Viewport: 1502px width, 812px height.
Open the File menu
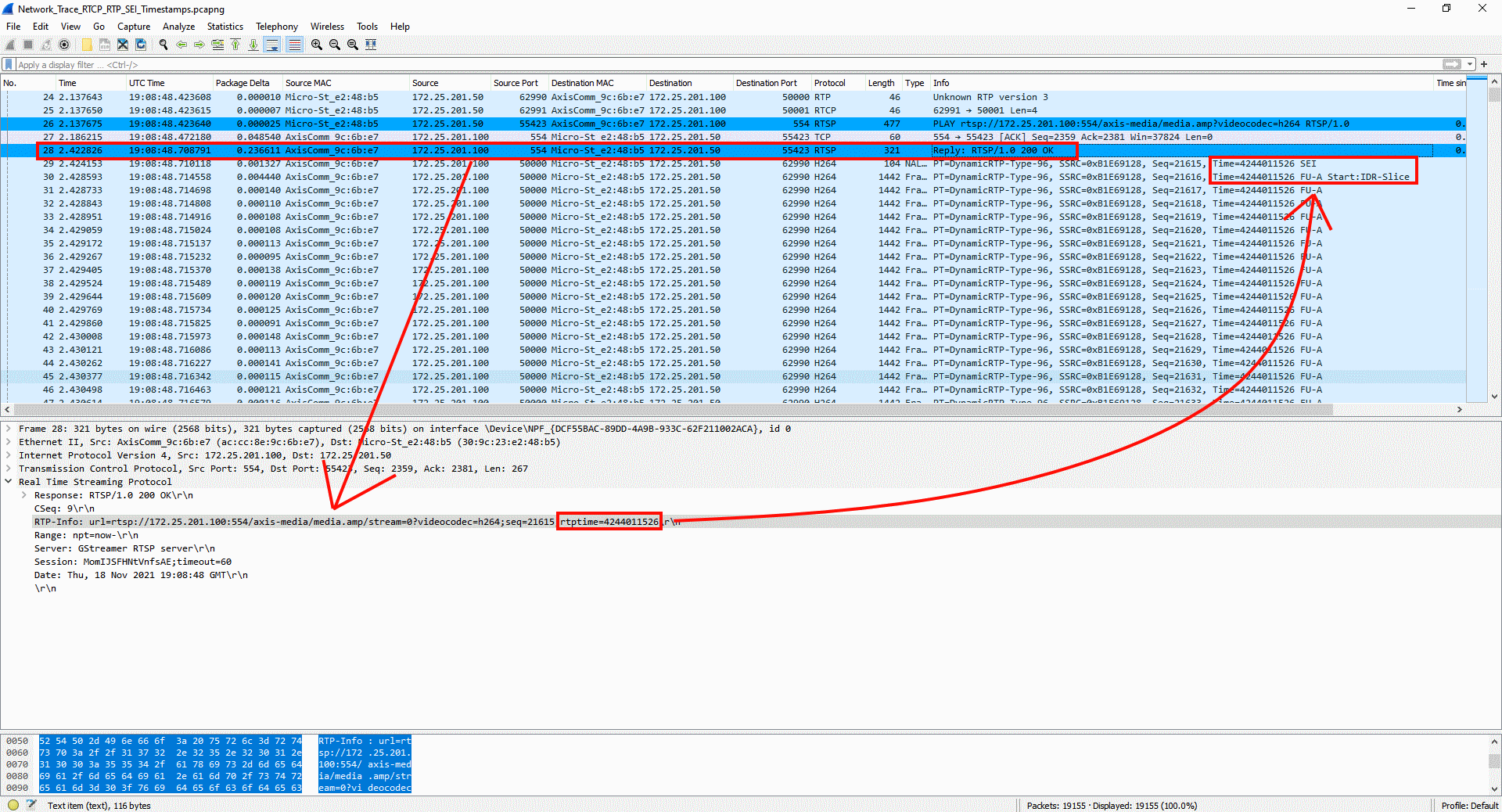[x=13, y=27]
